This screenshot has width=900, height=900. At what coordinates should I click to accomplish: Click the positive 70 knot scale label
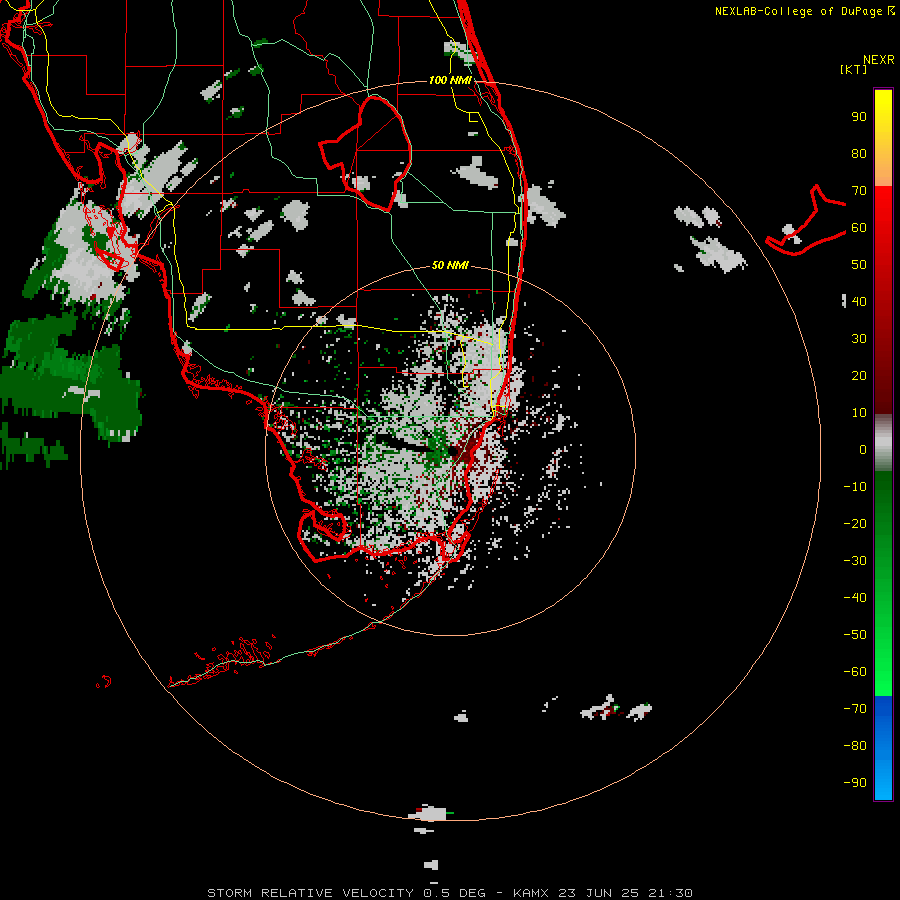click(859, 191)
